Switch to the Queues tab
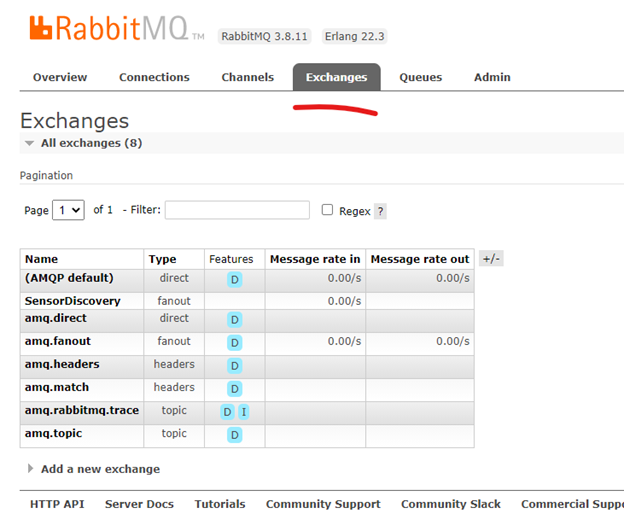 pyautogui.click(x=421, y=77)
